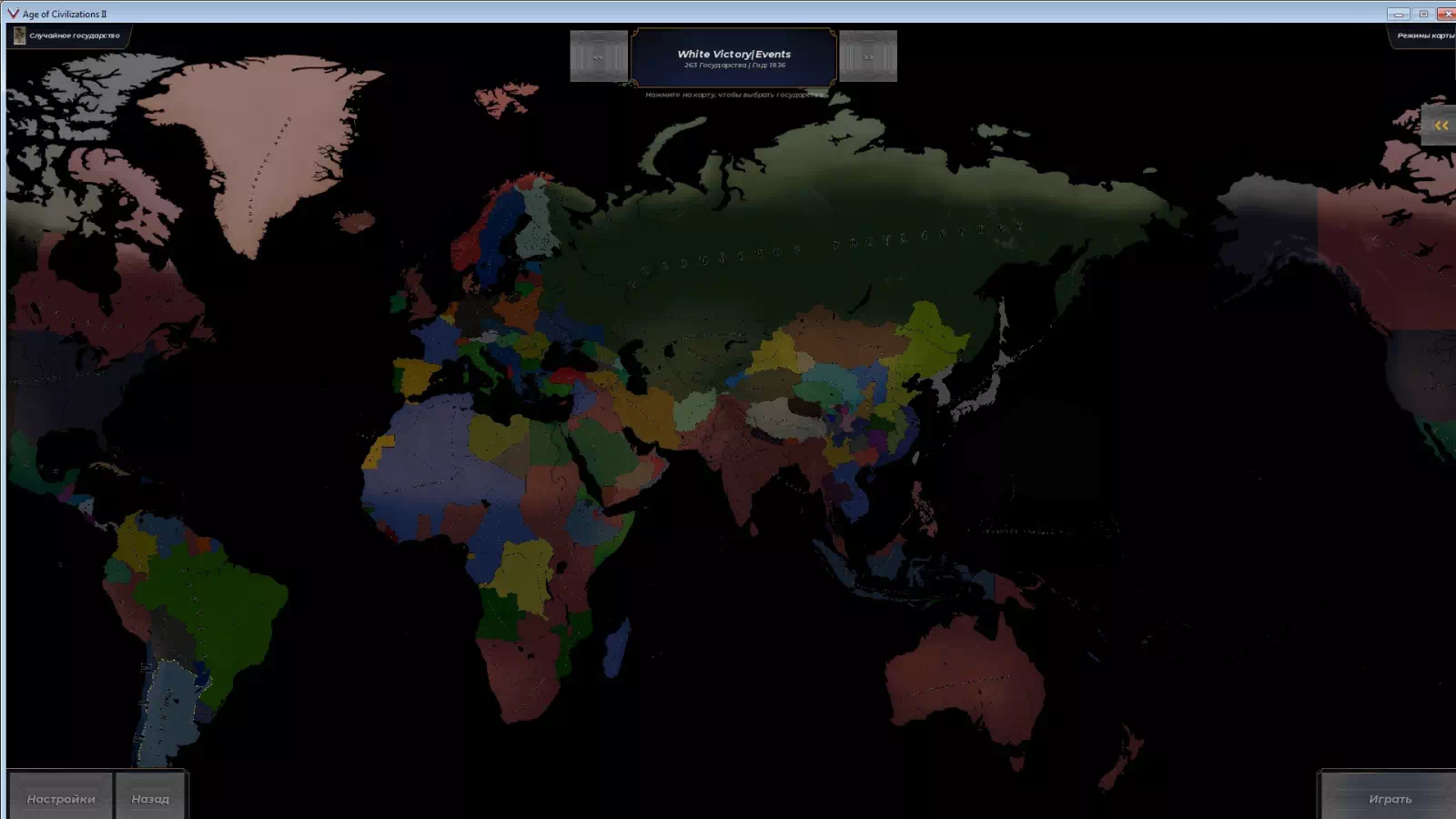Click the random state flag icon
This screenshot has width=1456, height=819.
tap(19, 35)
